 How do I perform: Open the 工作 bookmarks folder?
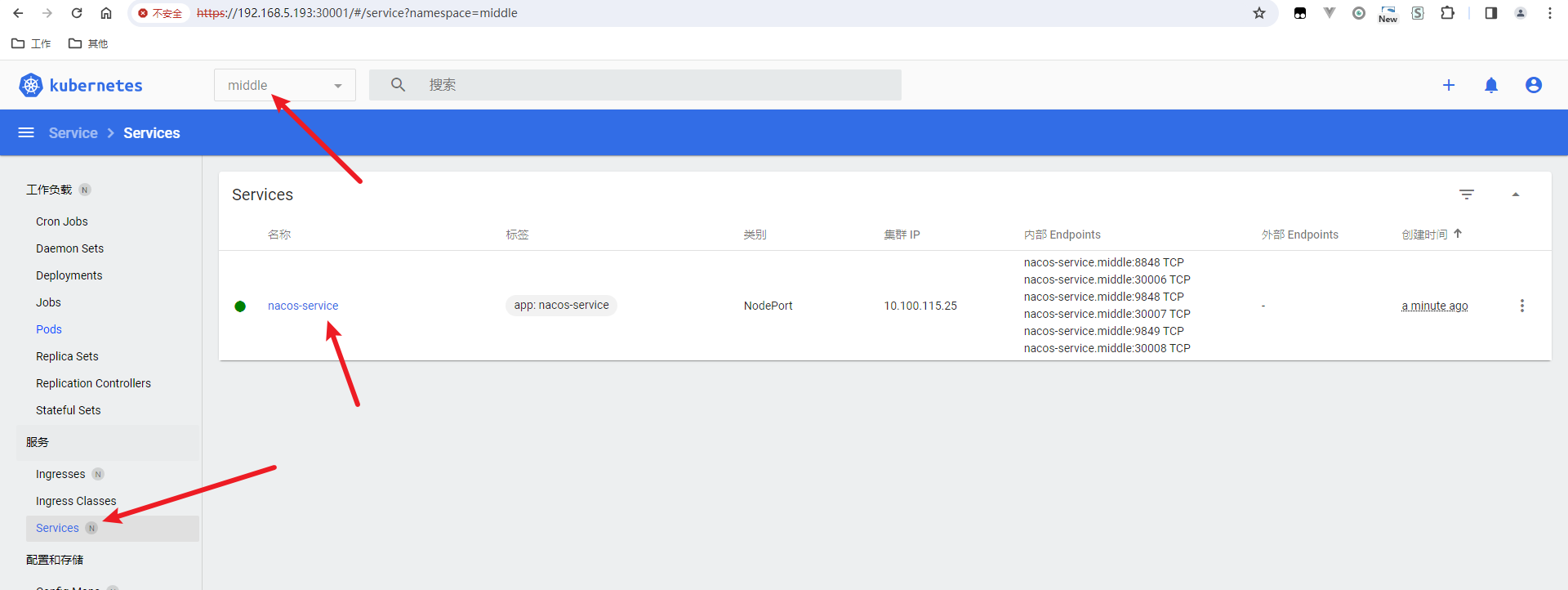(31, 43)
